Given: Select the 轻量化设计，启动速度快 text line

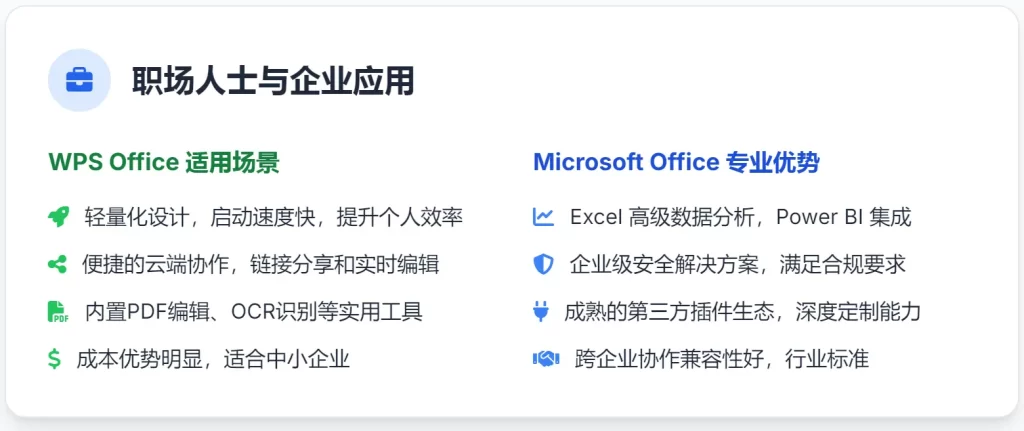Looking at the screenshot, I should 273,217.
